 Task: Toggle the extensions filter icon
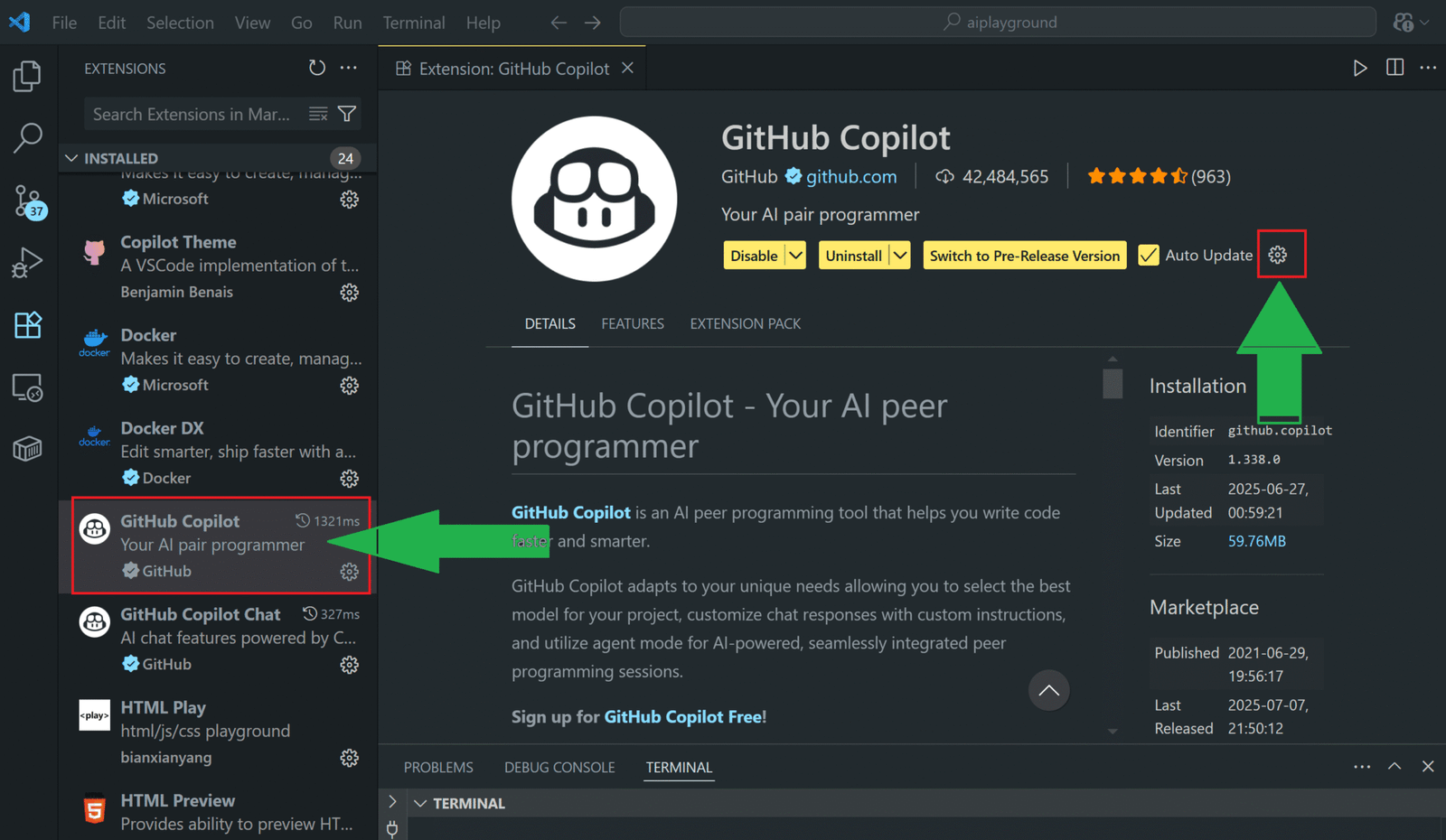coord(346,114)
